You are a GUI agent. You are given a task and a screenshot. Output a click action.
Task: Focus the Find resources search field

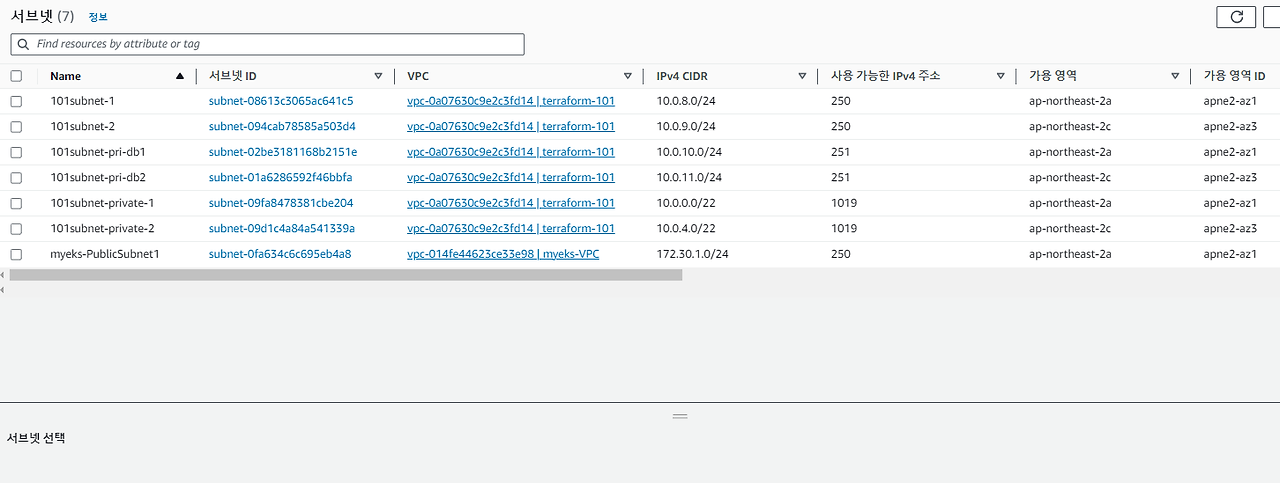pyautogui.click(x=267, y=44)
